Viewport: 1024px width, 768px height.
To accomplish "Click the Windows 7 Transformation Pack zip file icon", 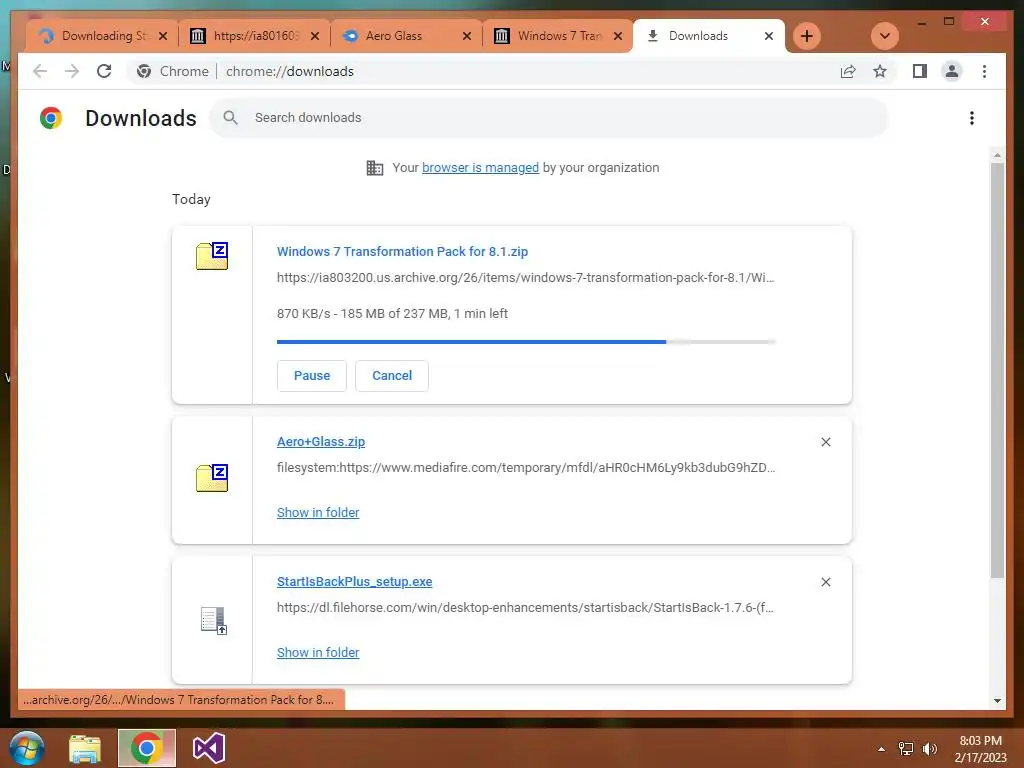I will (212, 255).
